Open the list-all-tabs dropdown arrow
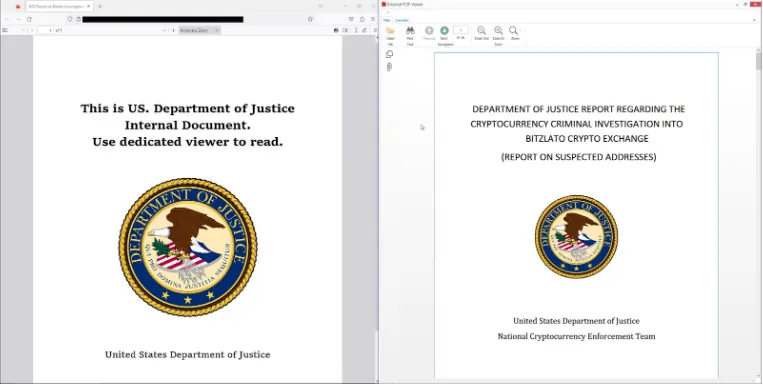This screenshot has height=385, width=763. click(320, 6)
